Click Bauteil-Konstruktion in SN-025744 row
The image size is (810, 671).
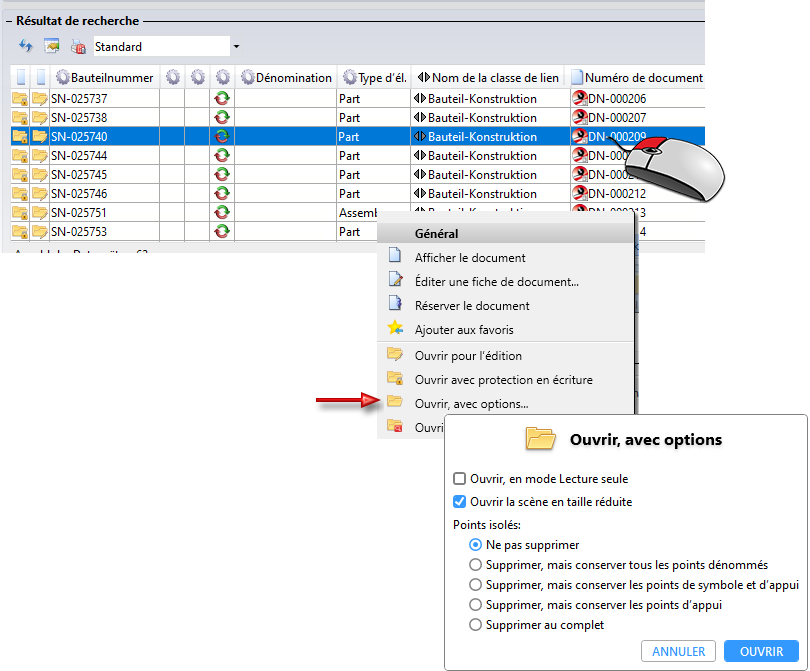pos(482,155)
